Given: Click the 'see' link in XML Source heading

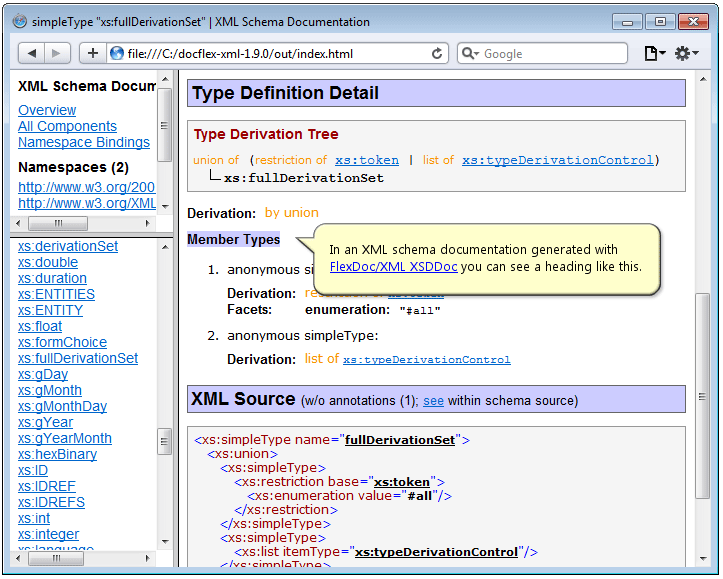Looking at the screenshot, I should [433, 401].
